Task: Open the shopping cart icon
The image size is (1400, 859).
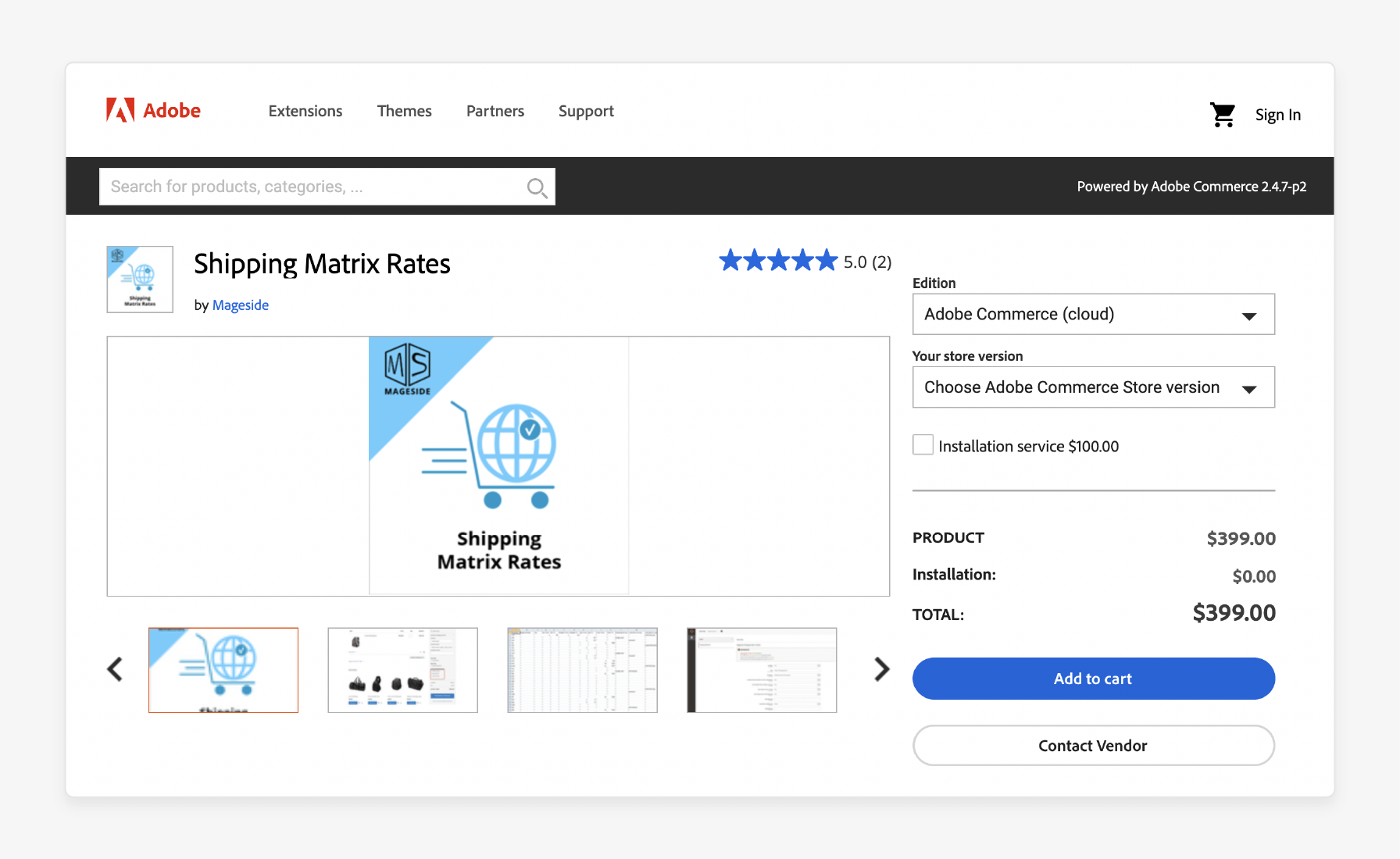Action: tap(1223, 115)
